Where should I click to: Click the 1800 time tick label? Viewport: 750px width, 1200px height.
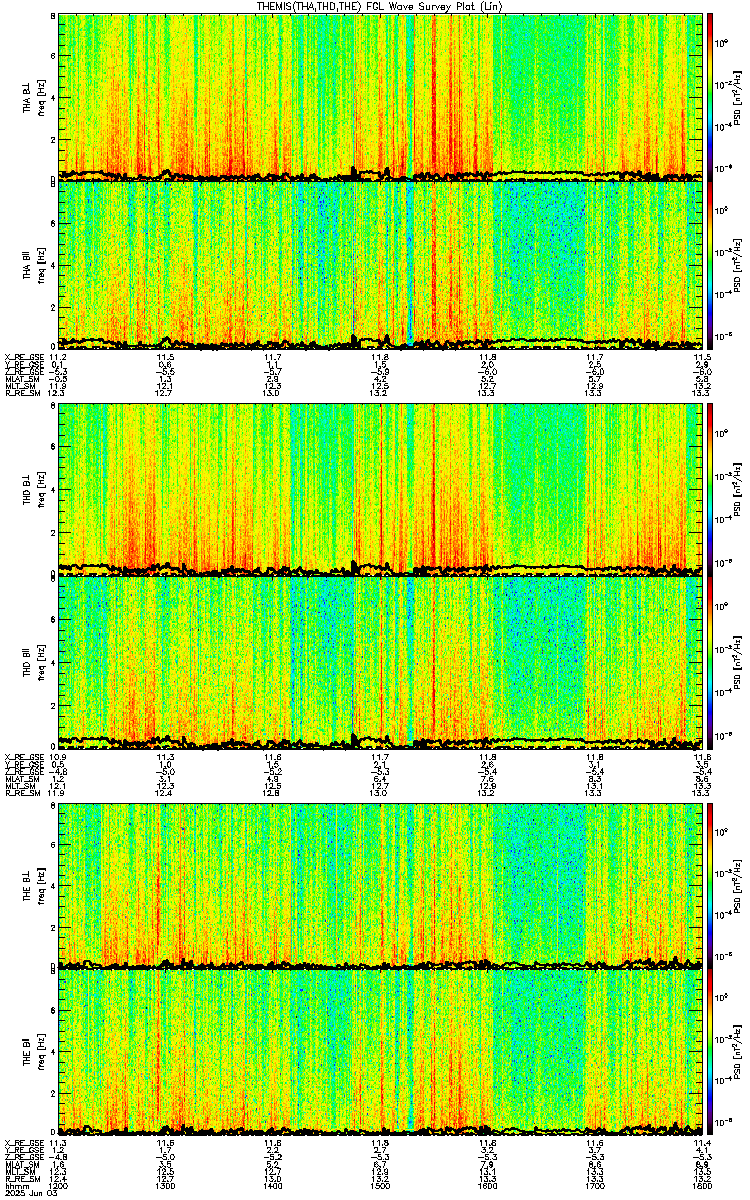701,1187
